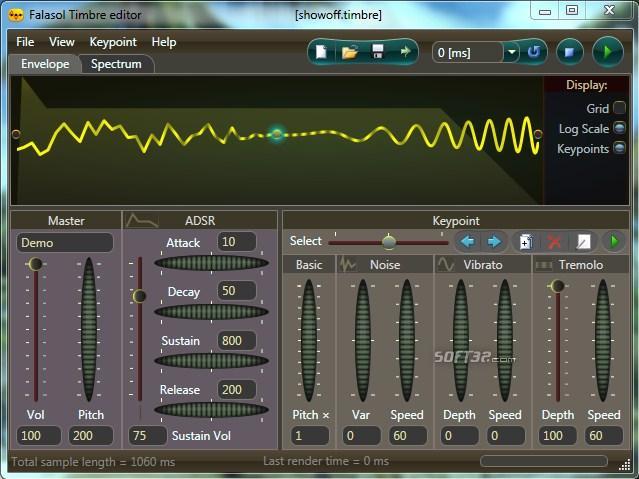Click the Tremolo Depth field showing 100
639x479 pixels.
click(557, 435)
